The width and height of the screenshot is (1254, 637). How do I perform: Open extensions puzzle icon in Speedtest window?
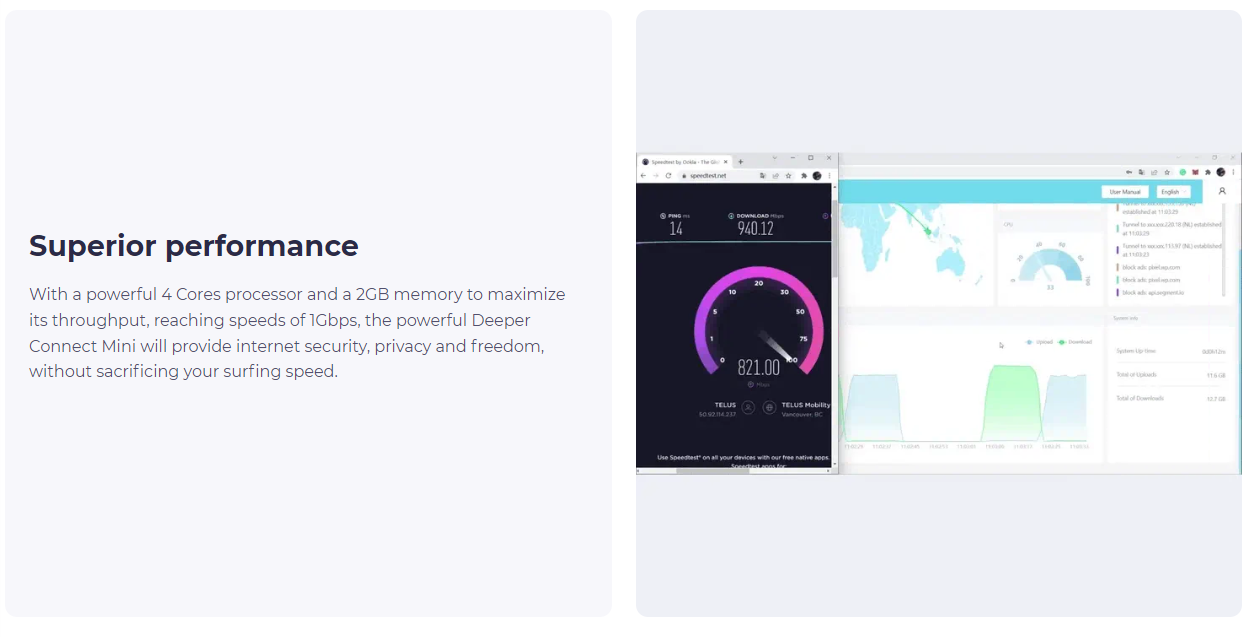[x=805, y=175]
